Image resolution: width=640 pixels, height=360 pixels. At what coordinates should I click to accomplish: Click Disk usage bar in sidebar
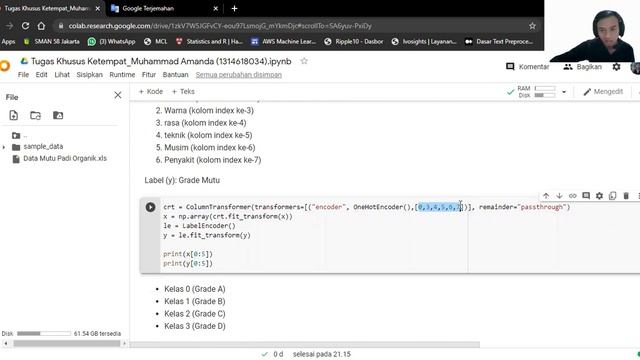44,333
